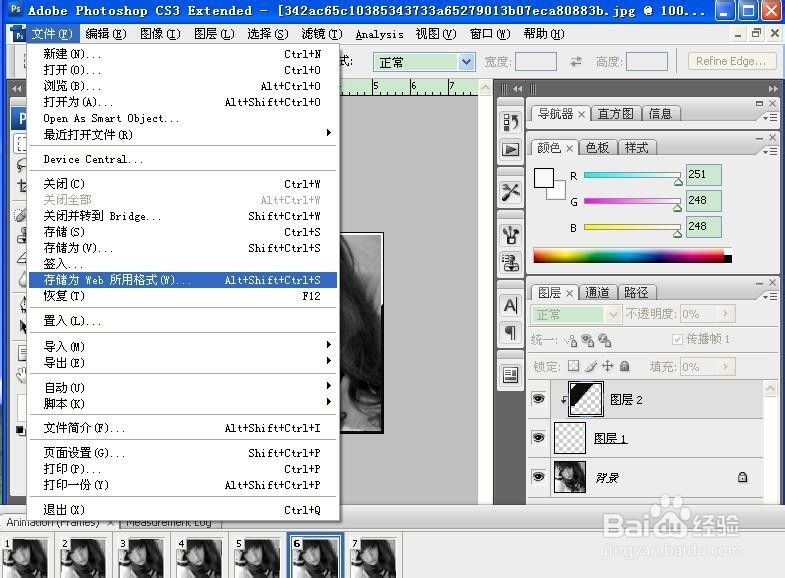Open the Character panel icon

(x=511, y=305)
